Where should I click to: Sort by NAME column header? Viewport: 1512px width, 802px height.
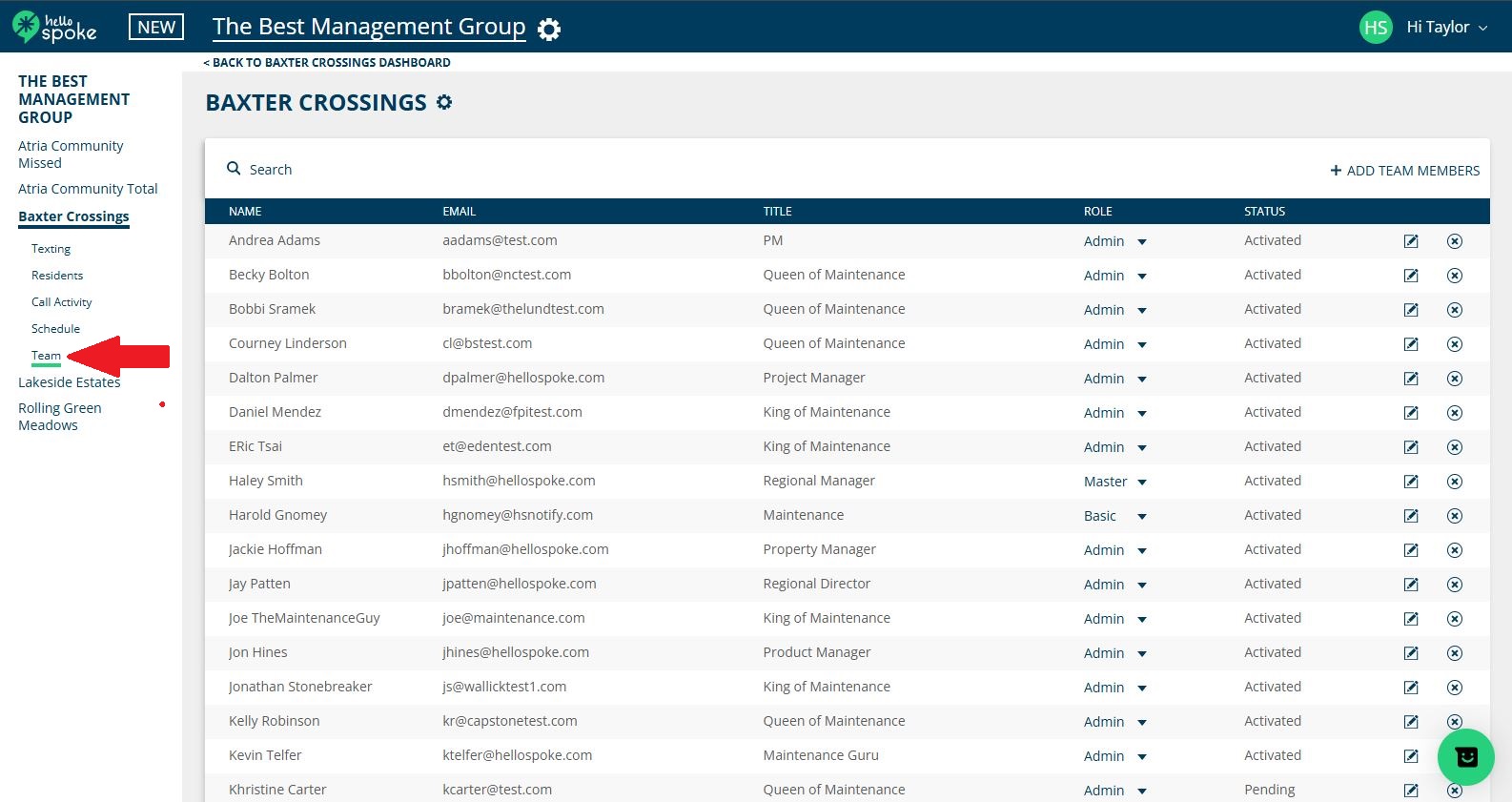(245, 212)
